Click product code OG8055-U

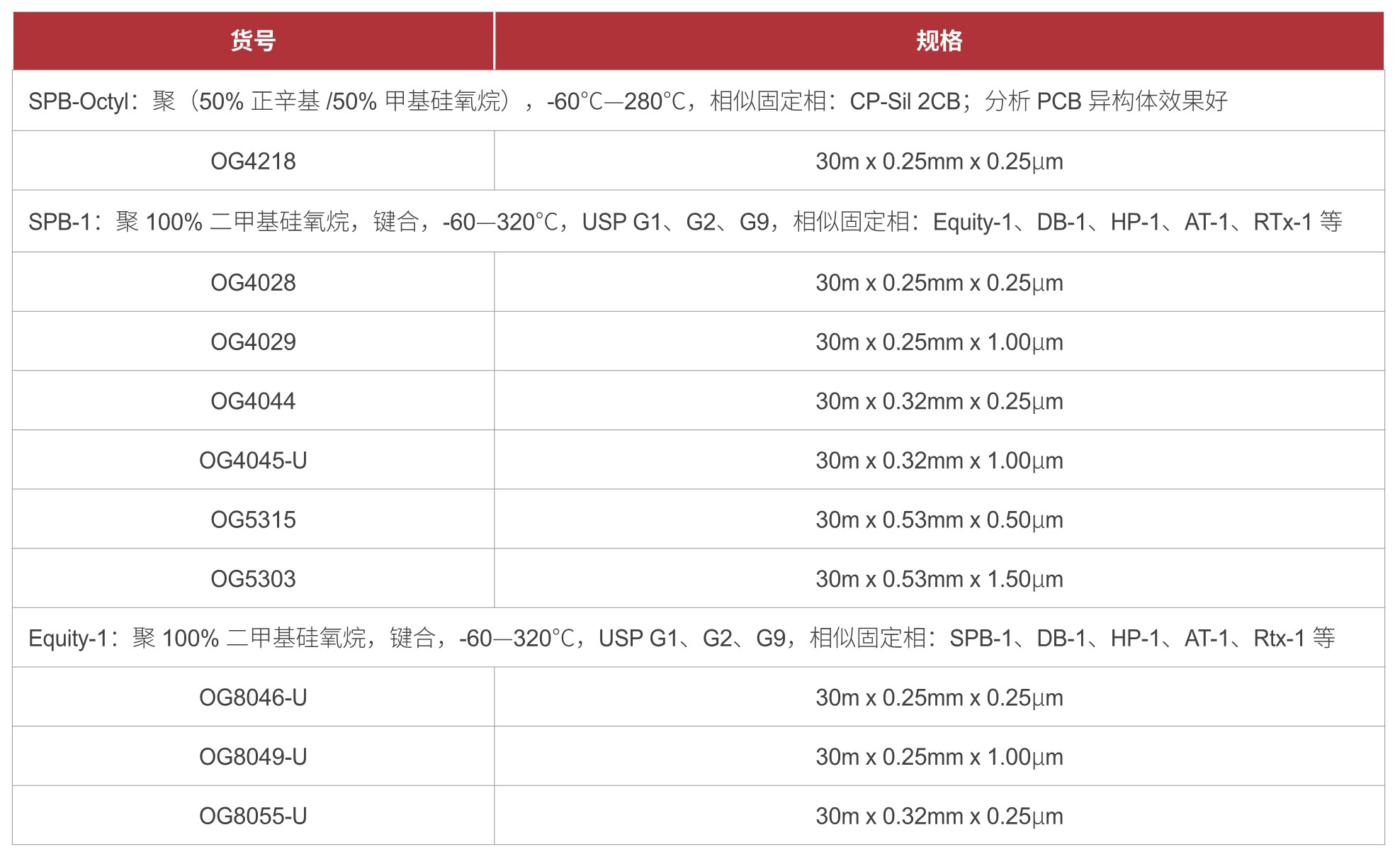[x=253, y=816]
